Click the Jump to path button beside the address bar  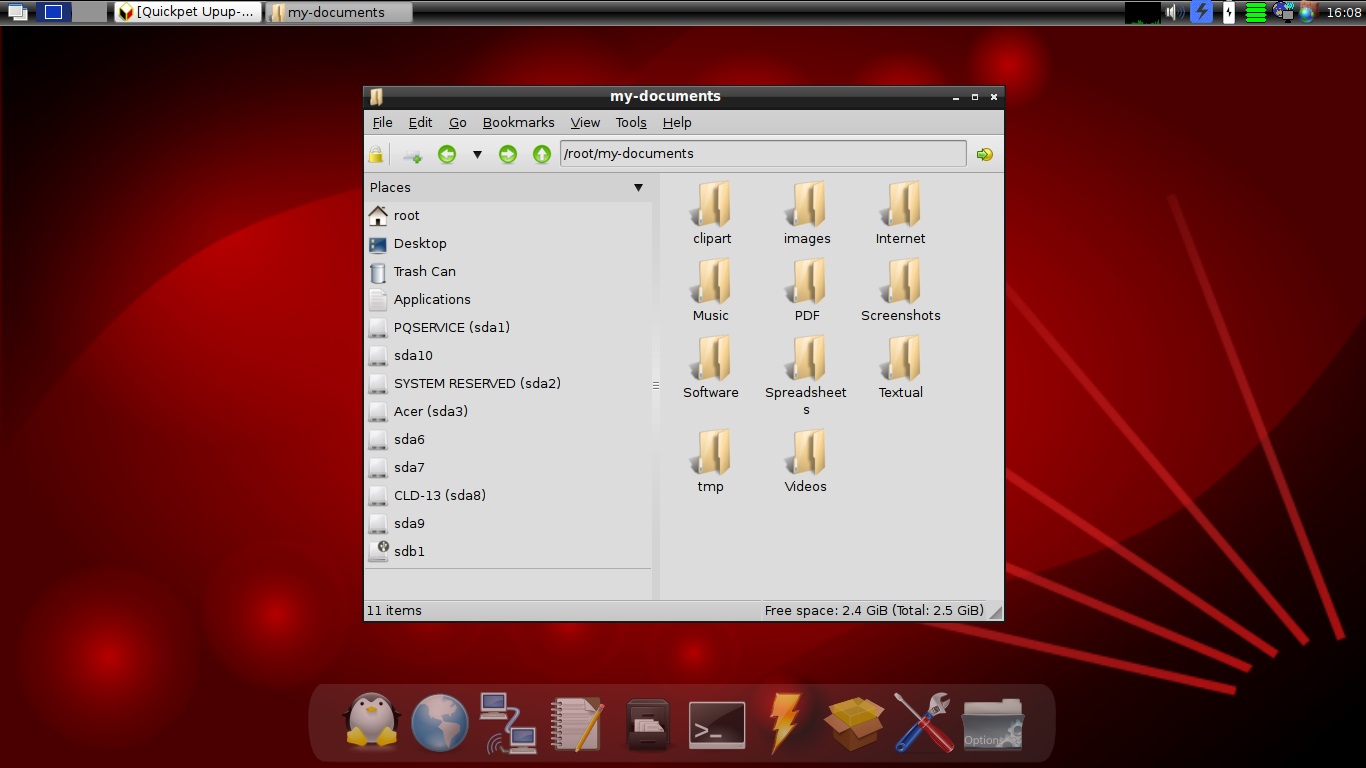click(985, 154)
